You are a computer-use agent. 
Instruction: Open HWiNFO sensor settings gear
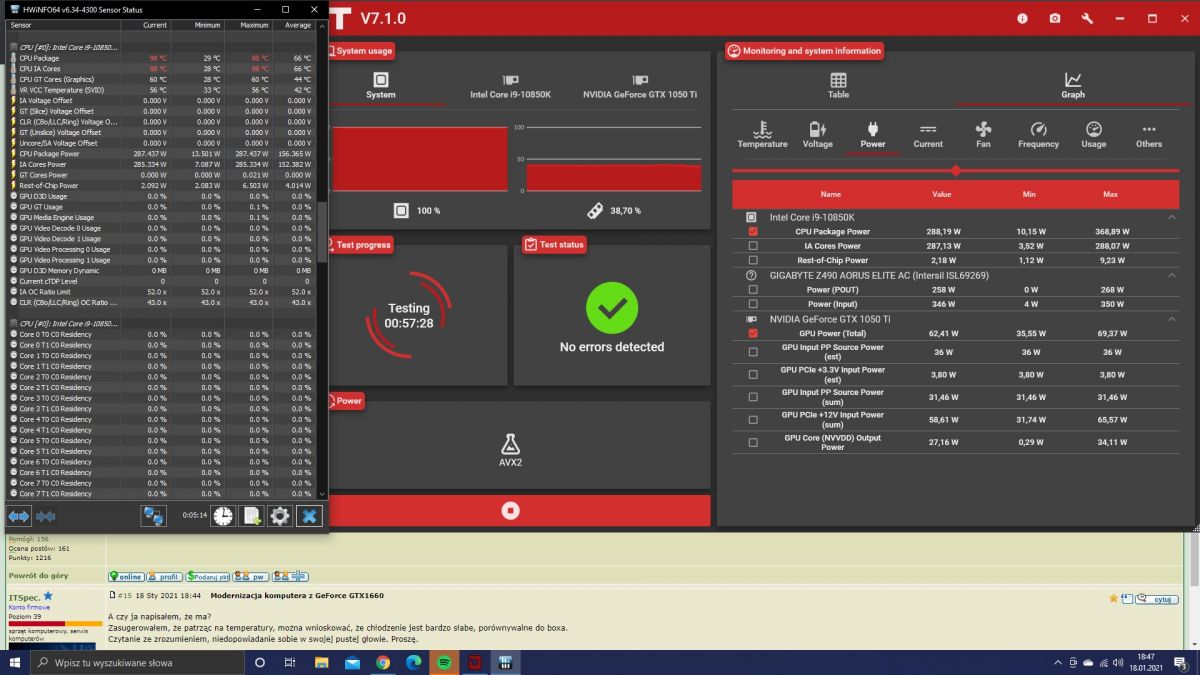[280, 516]
